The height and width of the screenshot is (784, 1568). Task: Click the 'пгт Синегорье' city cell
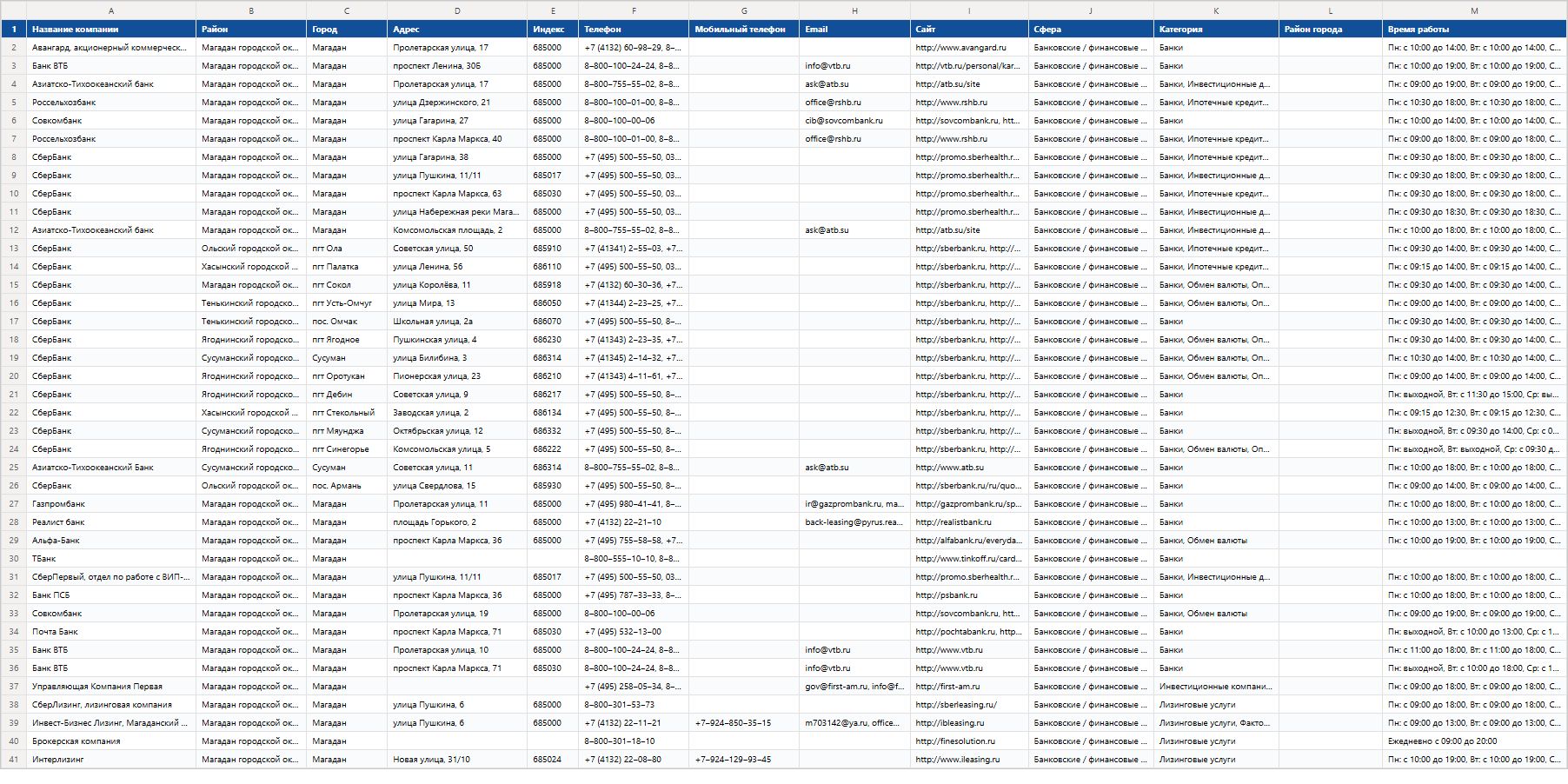347,448
